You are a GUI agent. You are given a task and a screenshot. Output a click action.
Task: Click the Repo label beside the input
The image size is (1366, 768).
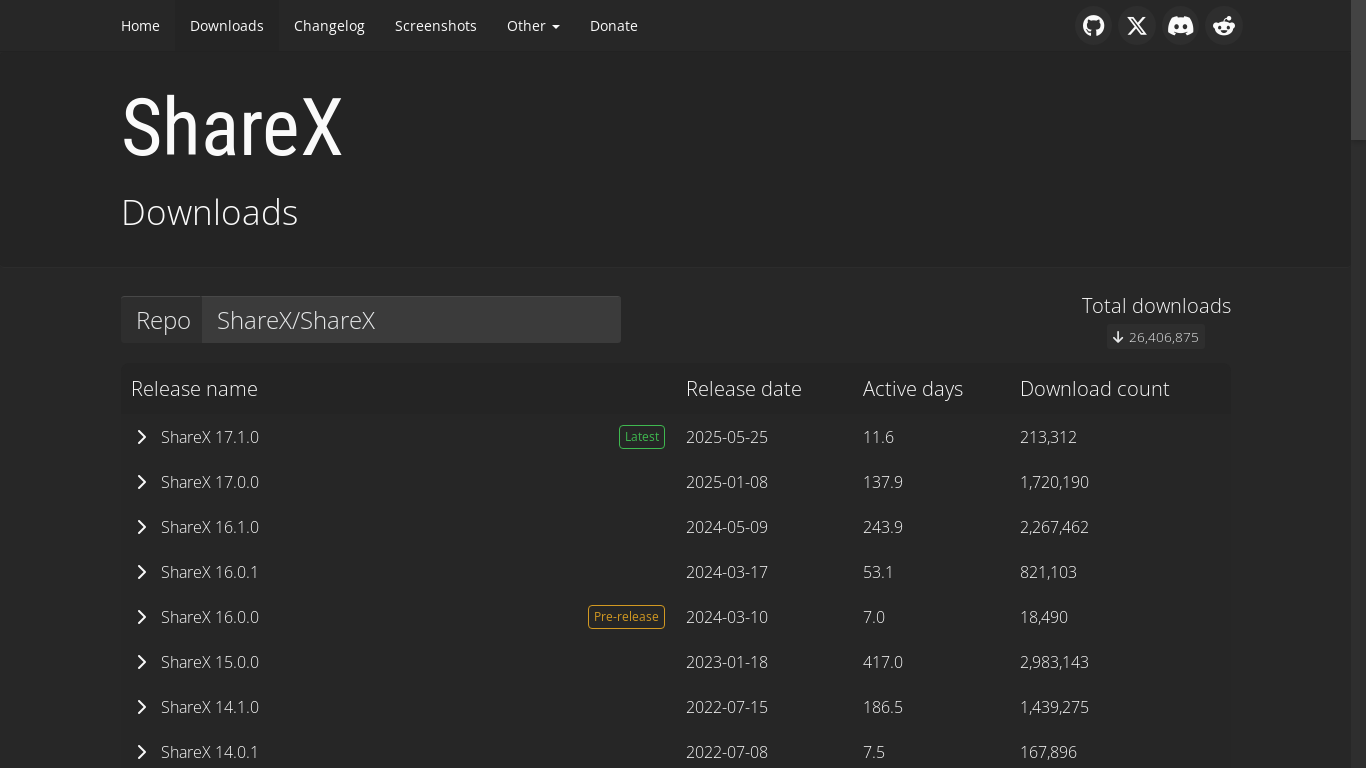[163, 320]
